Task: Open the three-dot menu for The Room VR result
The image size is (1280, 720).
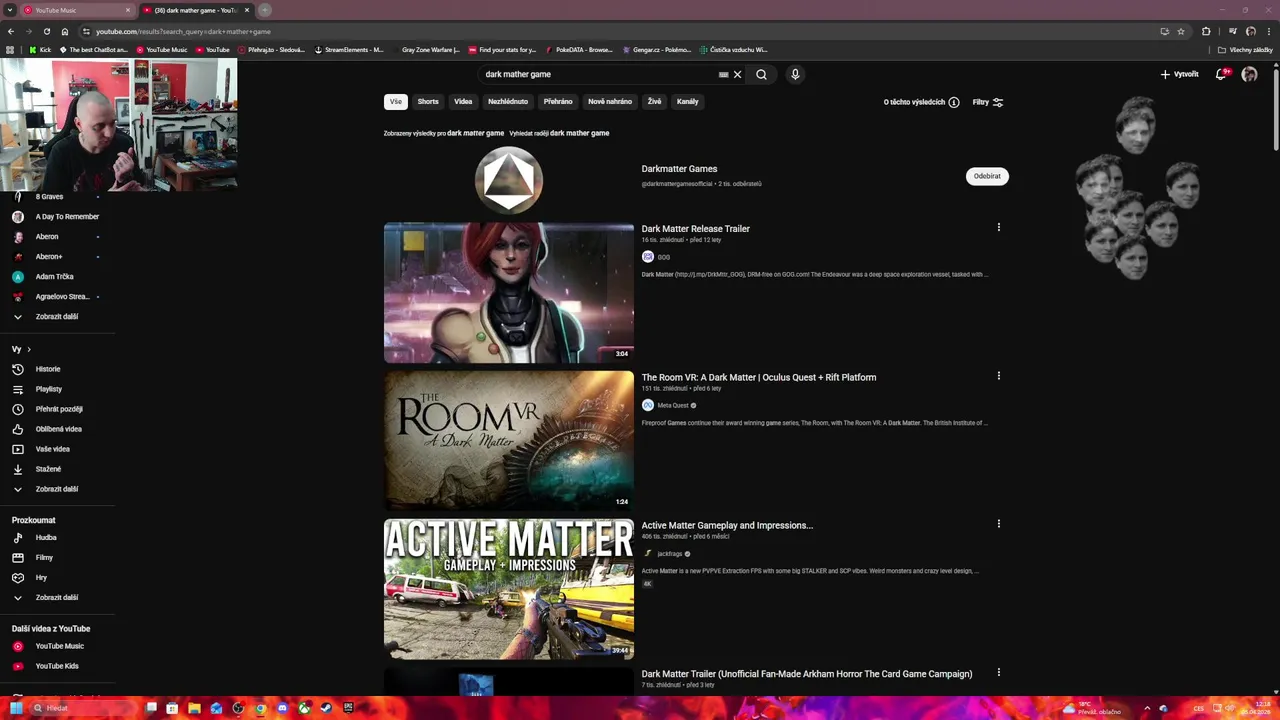Action: click(x=998, y=376)
